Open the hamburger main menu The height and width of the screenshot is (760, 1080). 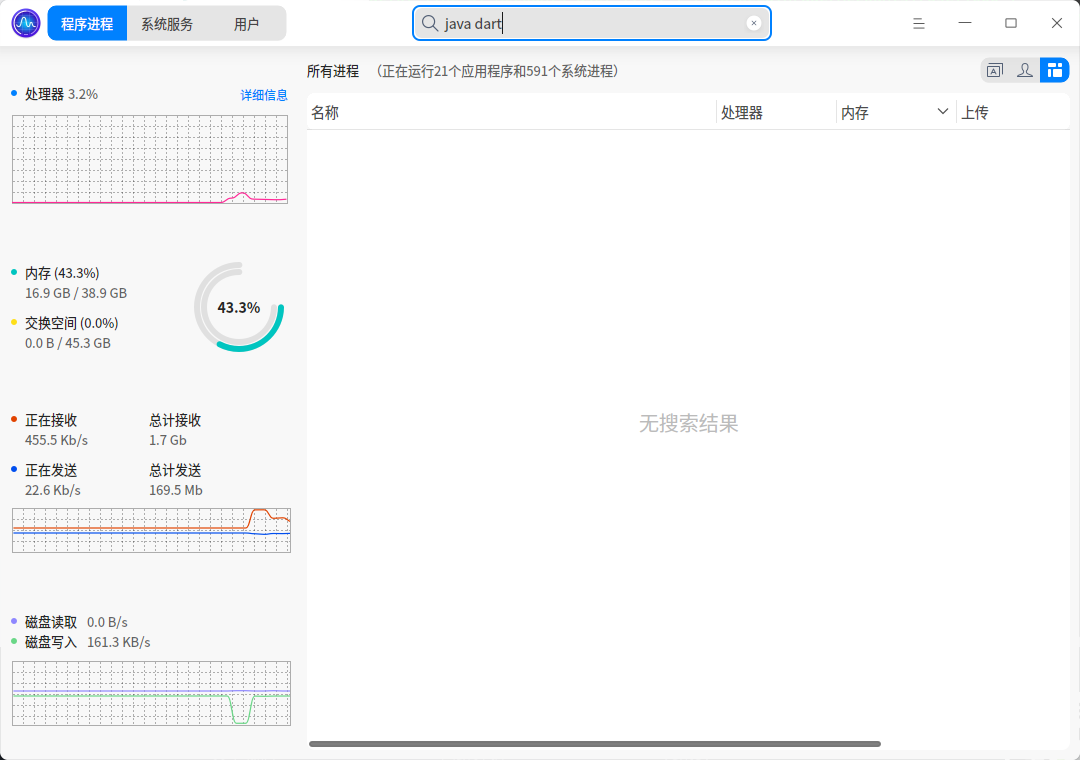tap(919, 23)
